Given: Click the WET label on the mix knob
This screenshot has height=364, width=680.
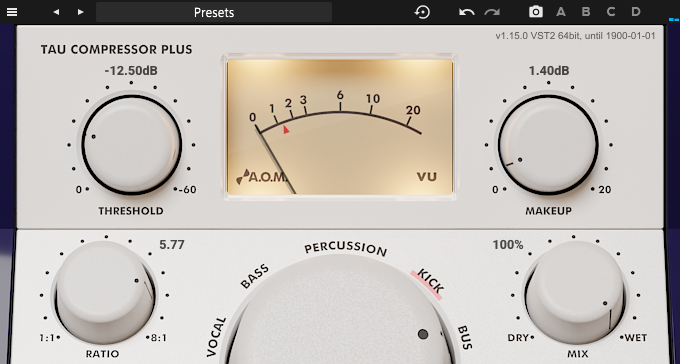Looking at the screenshot, I should [x=636, y=338].
